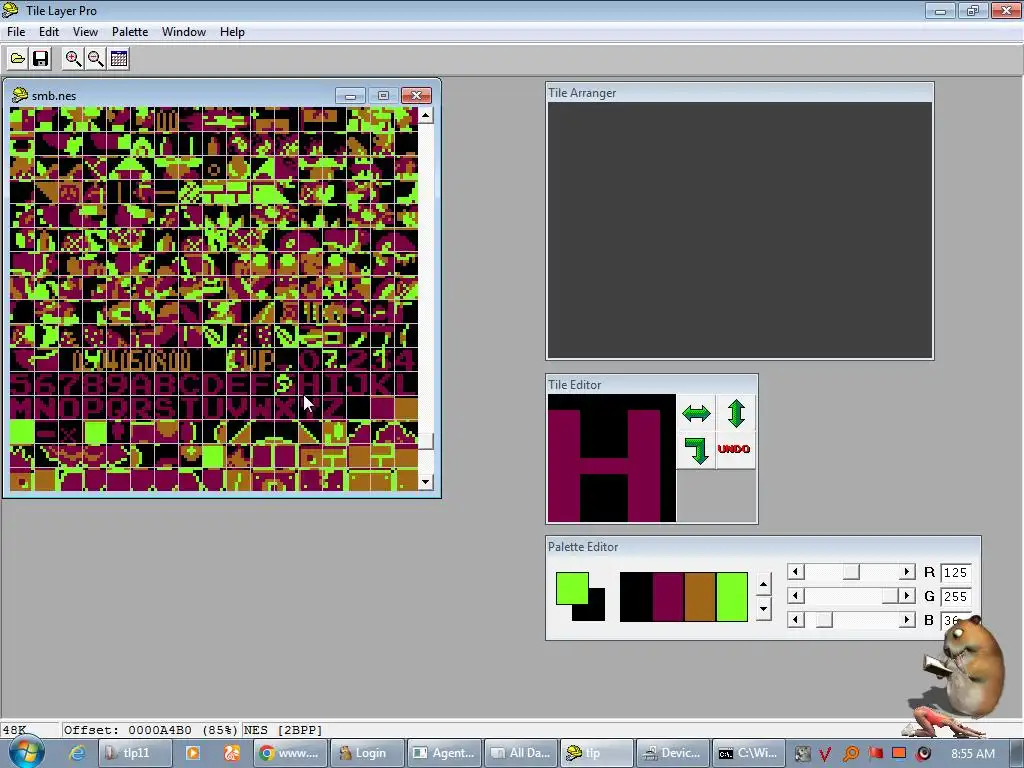Click the 8:55 AM taskbar clock
This screenshot has width=1024, height=768.
[x=972, y=754]
